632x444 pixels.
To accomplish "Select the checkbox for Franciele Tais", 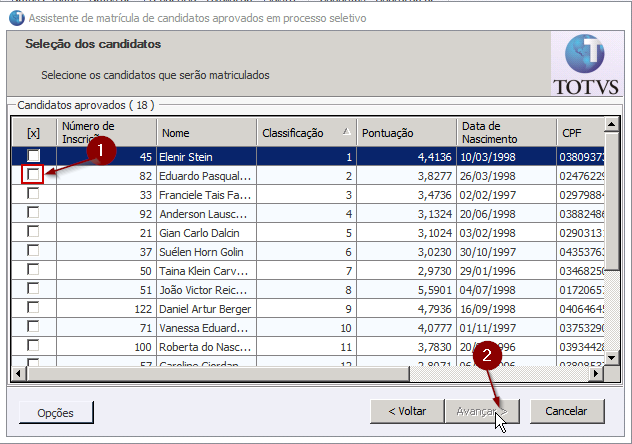I will click(x=33, y=194).
